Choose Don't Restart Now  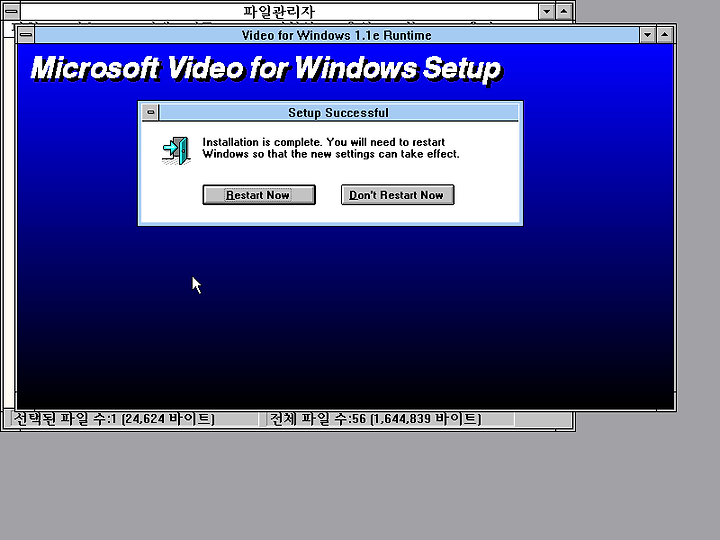[x=398, y=195]
